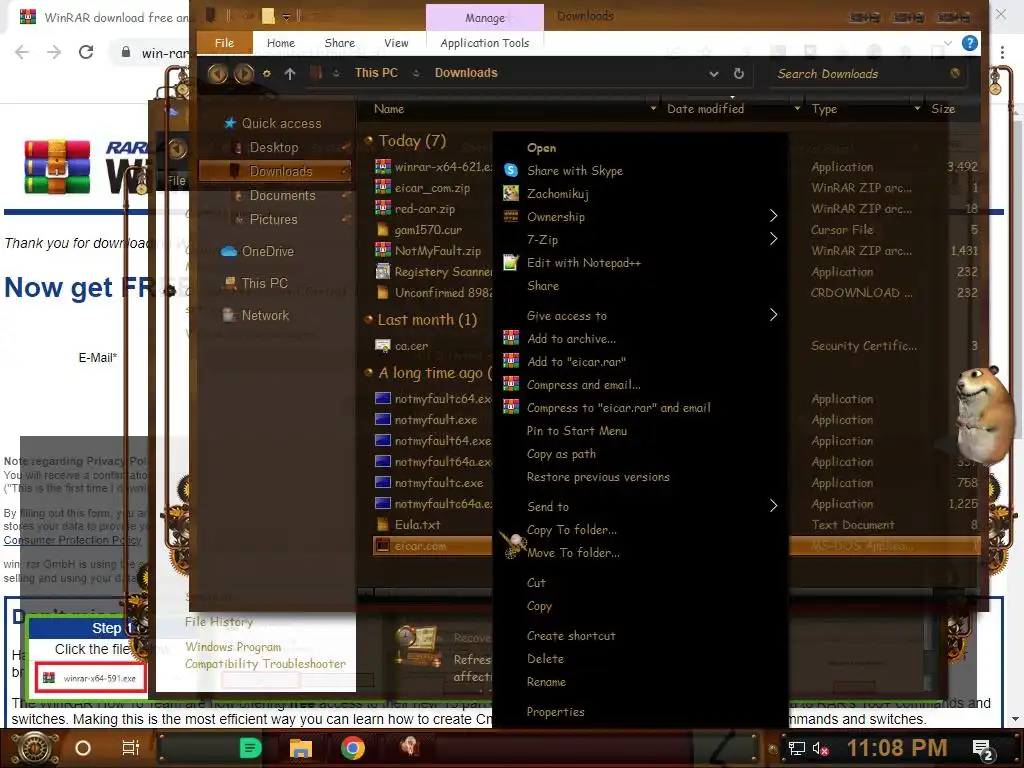The image size is (1024, 768).
Task: Choose Rename in the context menu
Action: (x=546, y=682)
